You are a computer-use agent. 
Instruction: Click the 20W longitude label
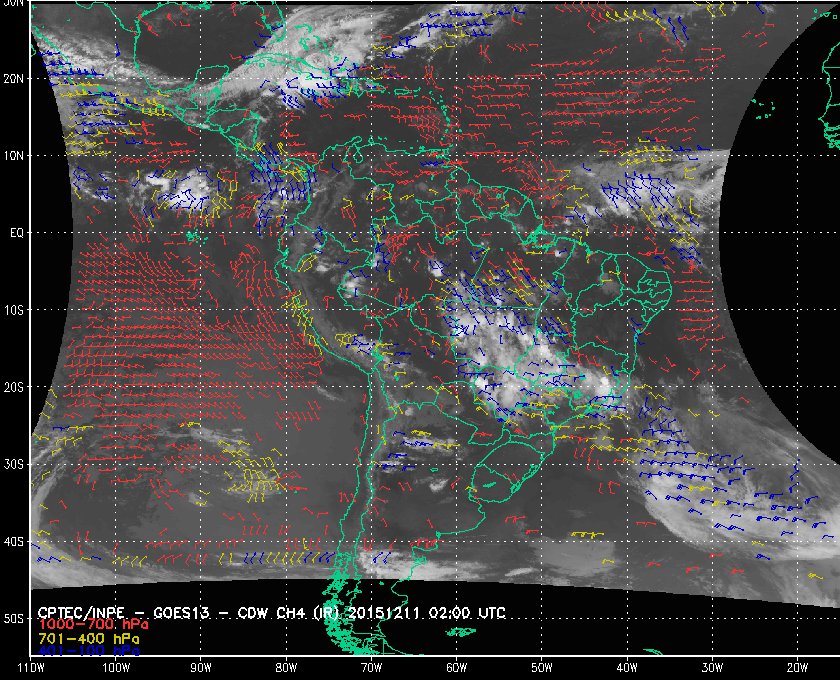click(797, 668)
